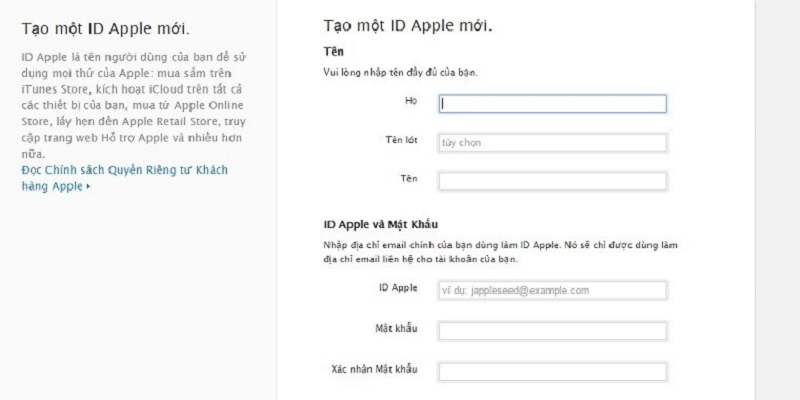Focus the Mật khẩu password field
Viewport: 800px width, 400px height.
coord(553,331)
